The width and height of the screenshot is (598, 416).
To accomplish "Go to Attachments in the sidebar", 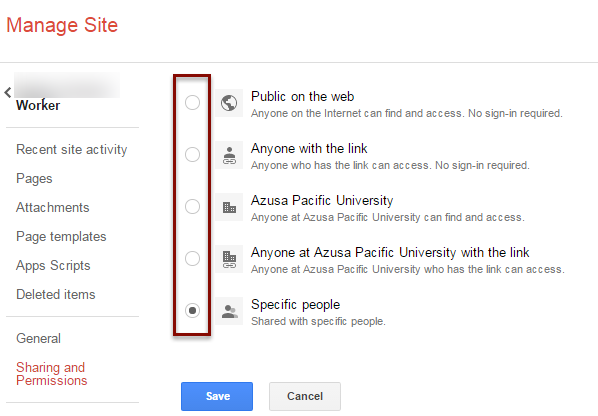I will click(x=53, y=207).
